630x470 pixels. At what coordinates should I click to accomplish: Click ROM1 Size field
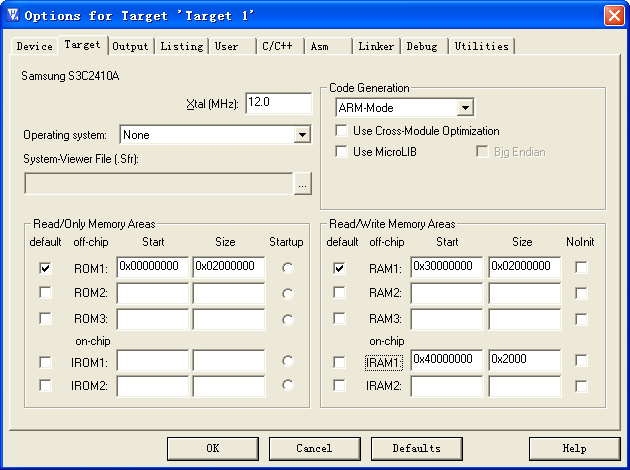coord(229,267)
